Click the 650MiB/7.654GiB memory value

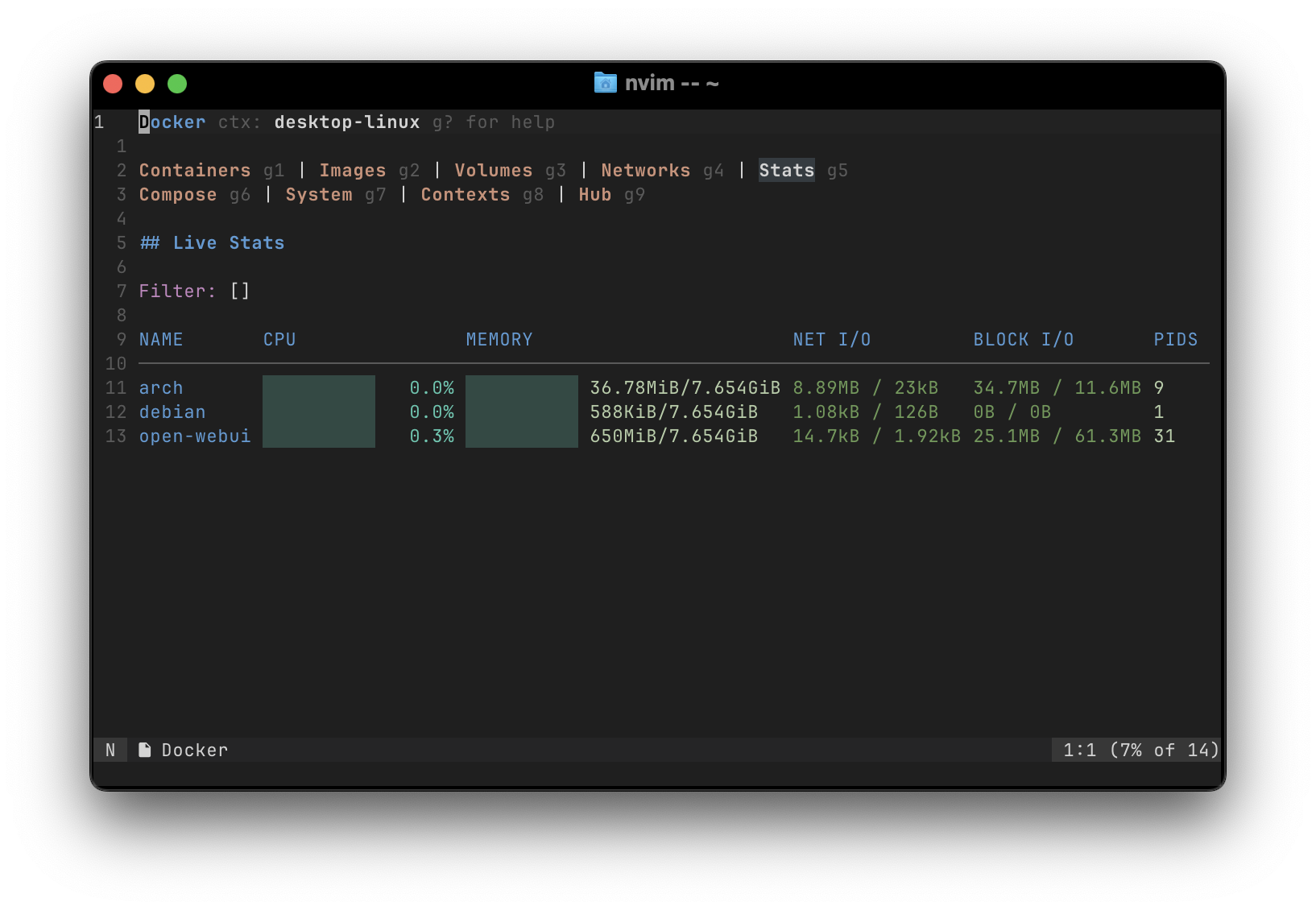click(x=674, y=436)
